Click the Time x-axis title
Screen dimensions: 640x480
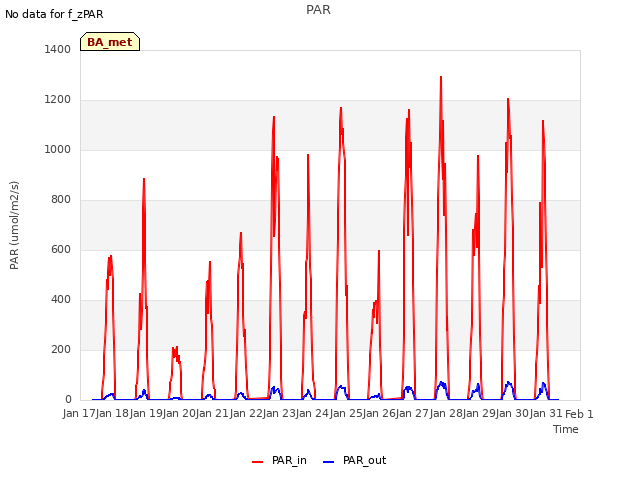pos(566,429)
